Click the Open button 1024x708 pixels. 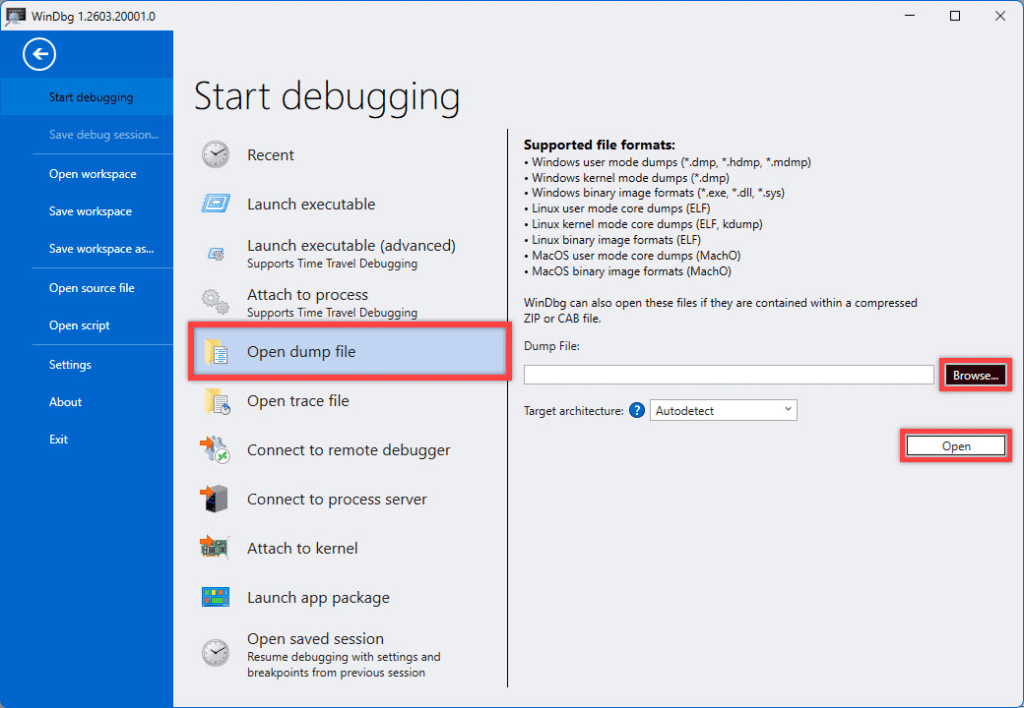956,446
